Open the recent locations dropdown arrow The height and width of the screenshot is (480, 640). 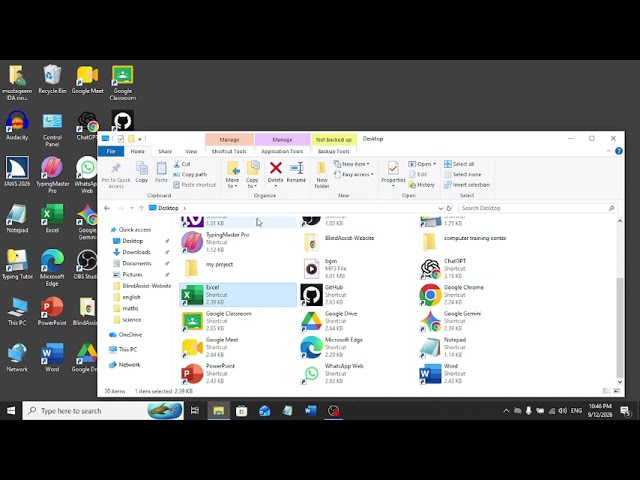point(132,208)
